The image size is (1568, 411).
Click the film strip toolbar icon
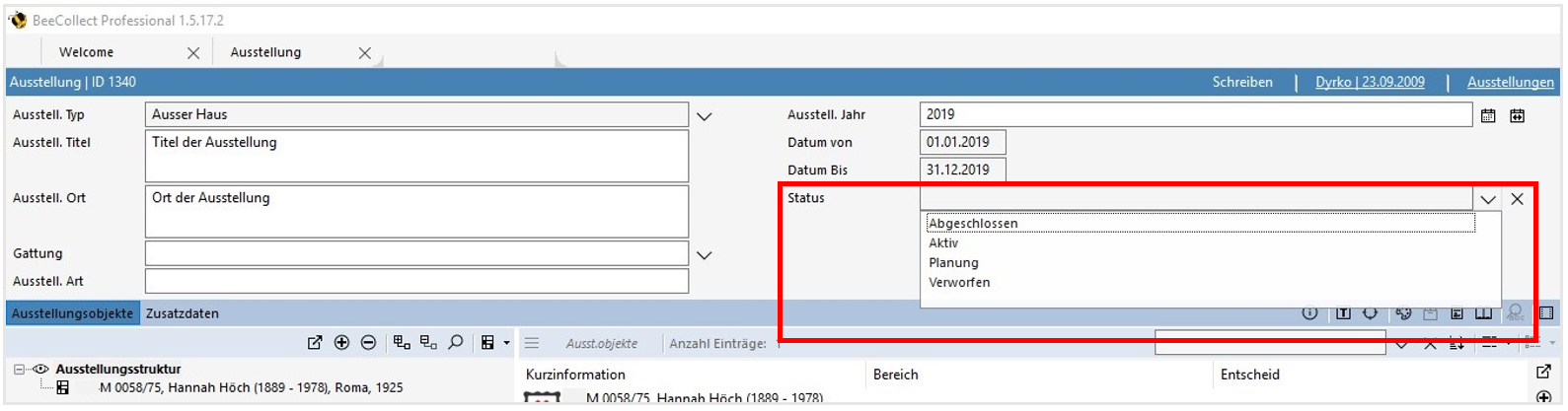1546,313
